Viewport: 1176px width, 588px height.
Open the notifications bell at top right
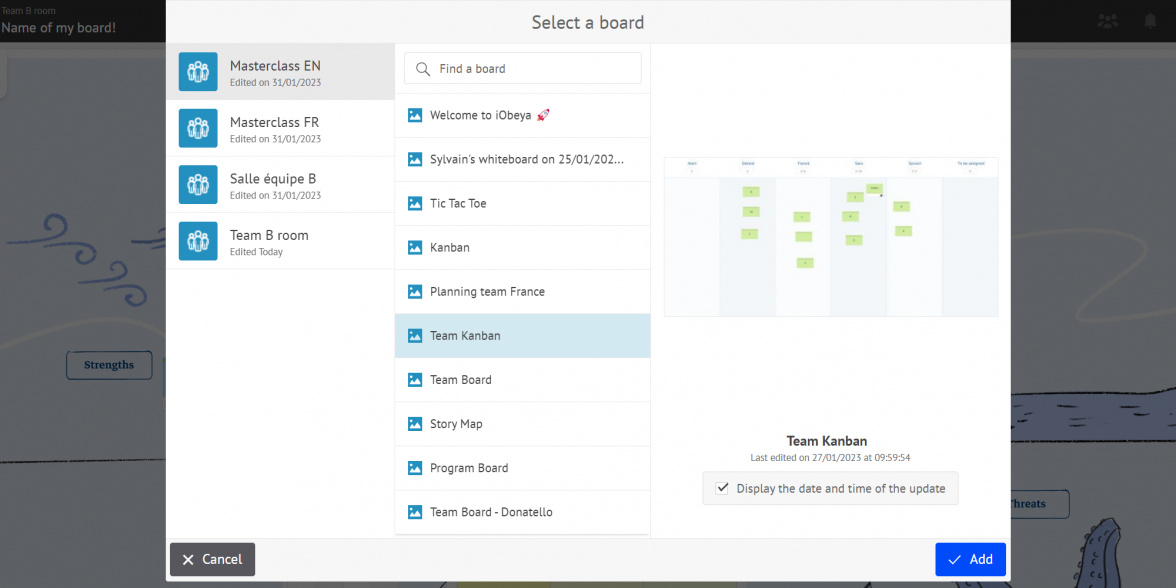(1149, 19)
